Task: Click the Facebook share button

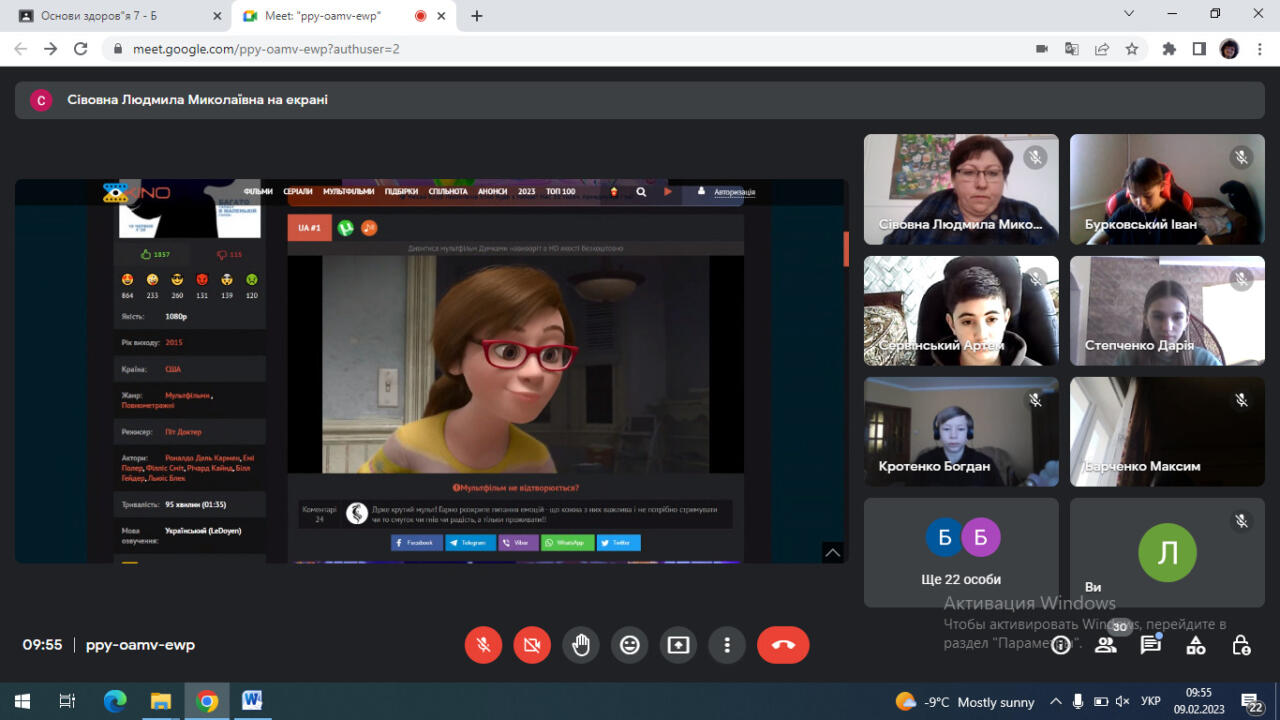Action: [x=415, y=543]
